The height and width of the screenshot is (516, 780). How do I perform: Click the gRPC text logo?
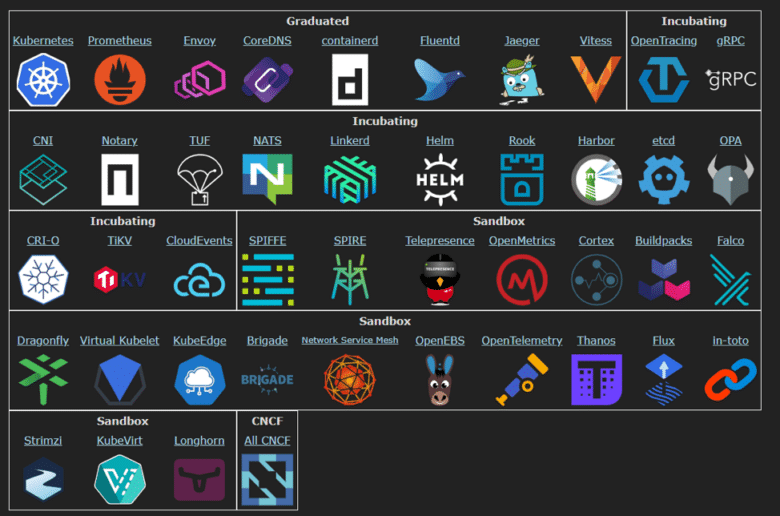tap(731, 80)
